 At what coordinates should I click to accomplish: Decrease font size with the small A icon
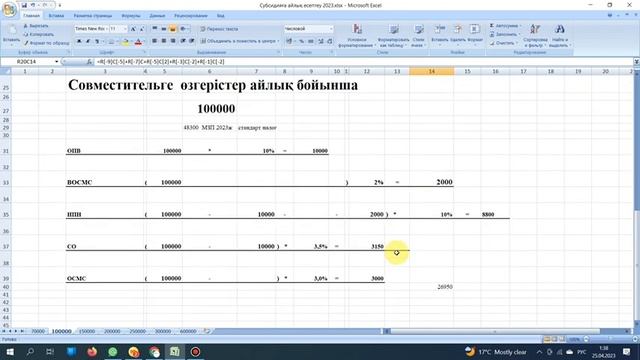(x=142, y=29)
